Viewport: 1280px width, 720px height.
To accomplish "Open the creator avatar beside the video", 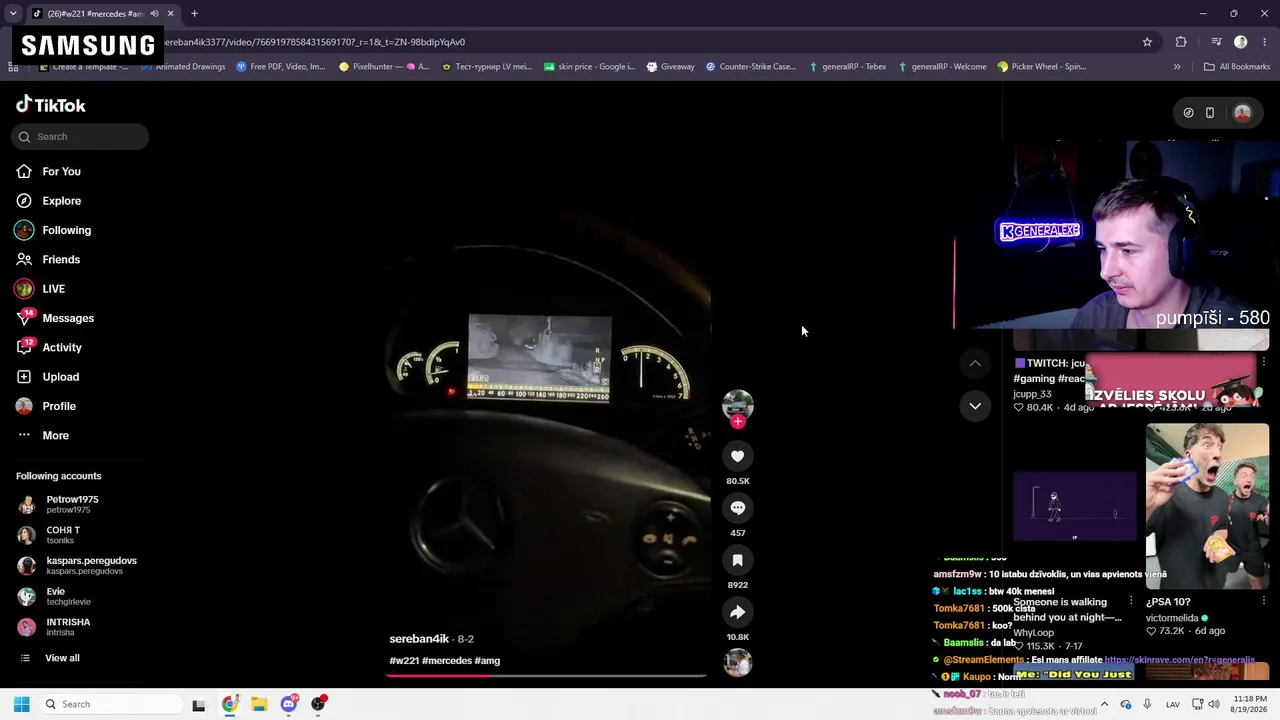I will click(738, 404).
